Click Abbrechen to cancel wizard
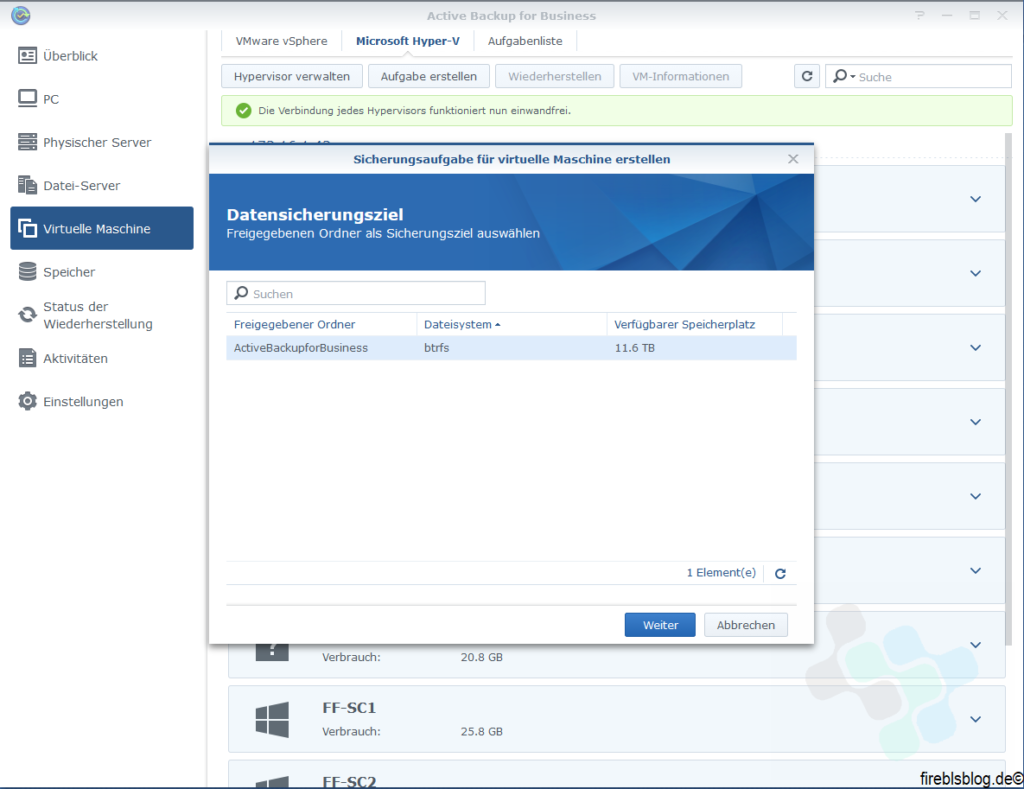This screenshot has height=789, width=1024. click(x=746, y=625)
